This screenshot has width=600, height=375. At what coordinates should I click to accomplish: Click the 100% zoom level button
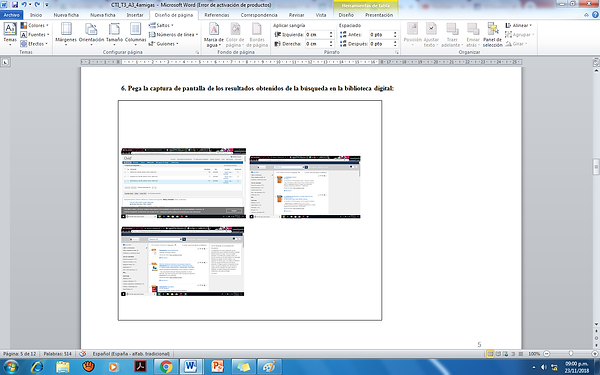click(534, 354)
